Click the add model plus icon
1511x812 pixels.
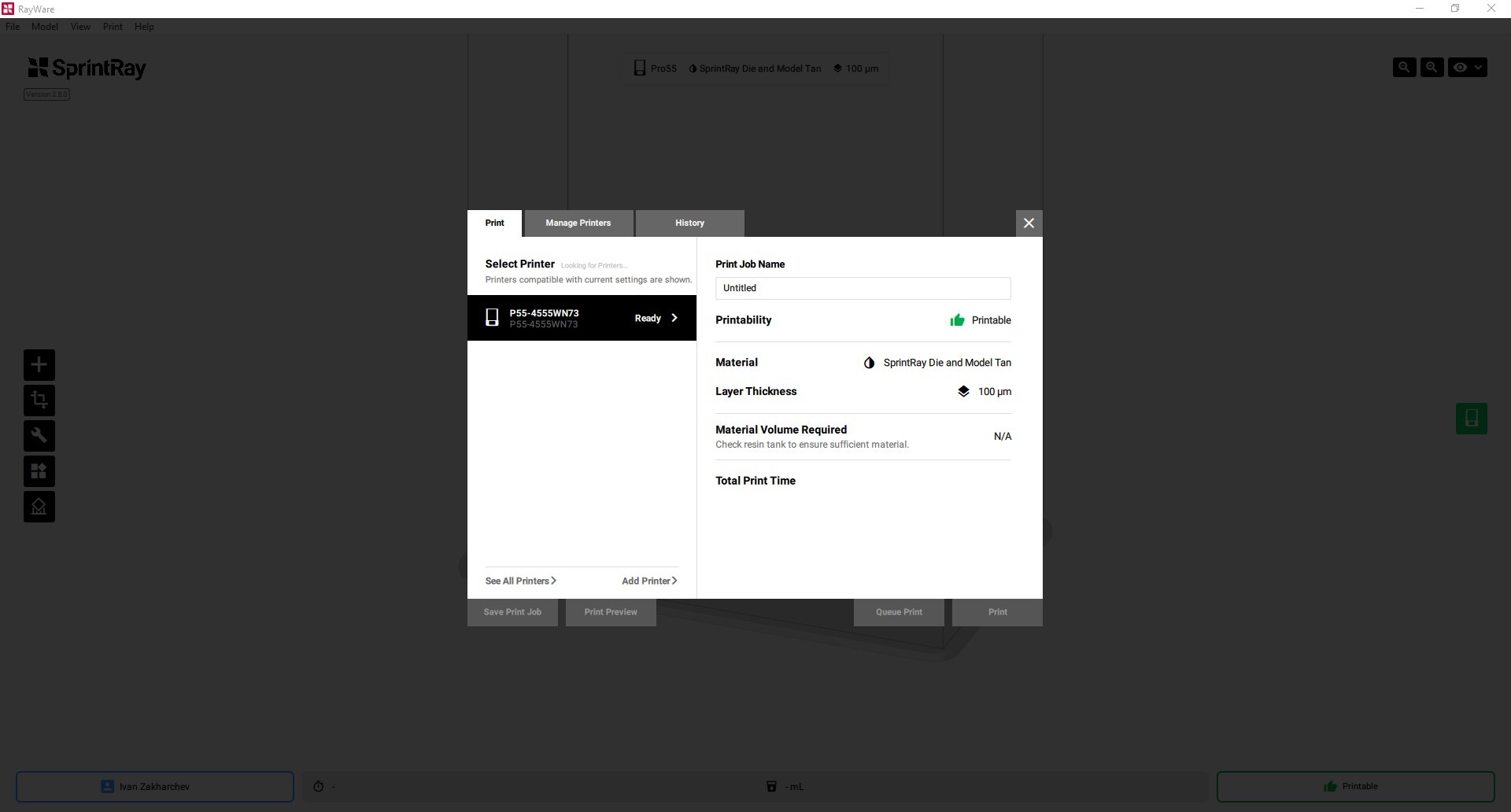tap(39, 365)
